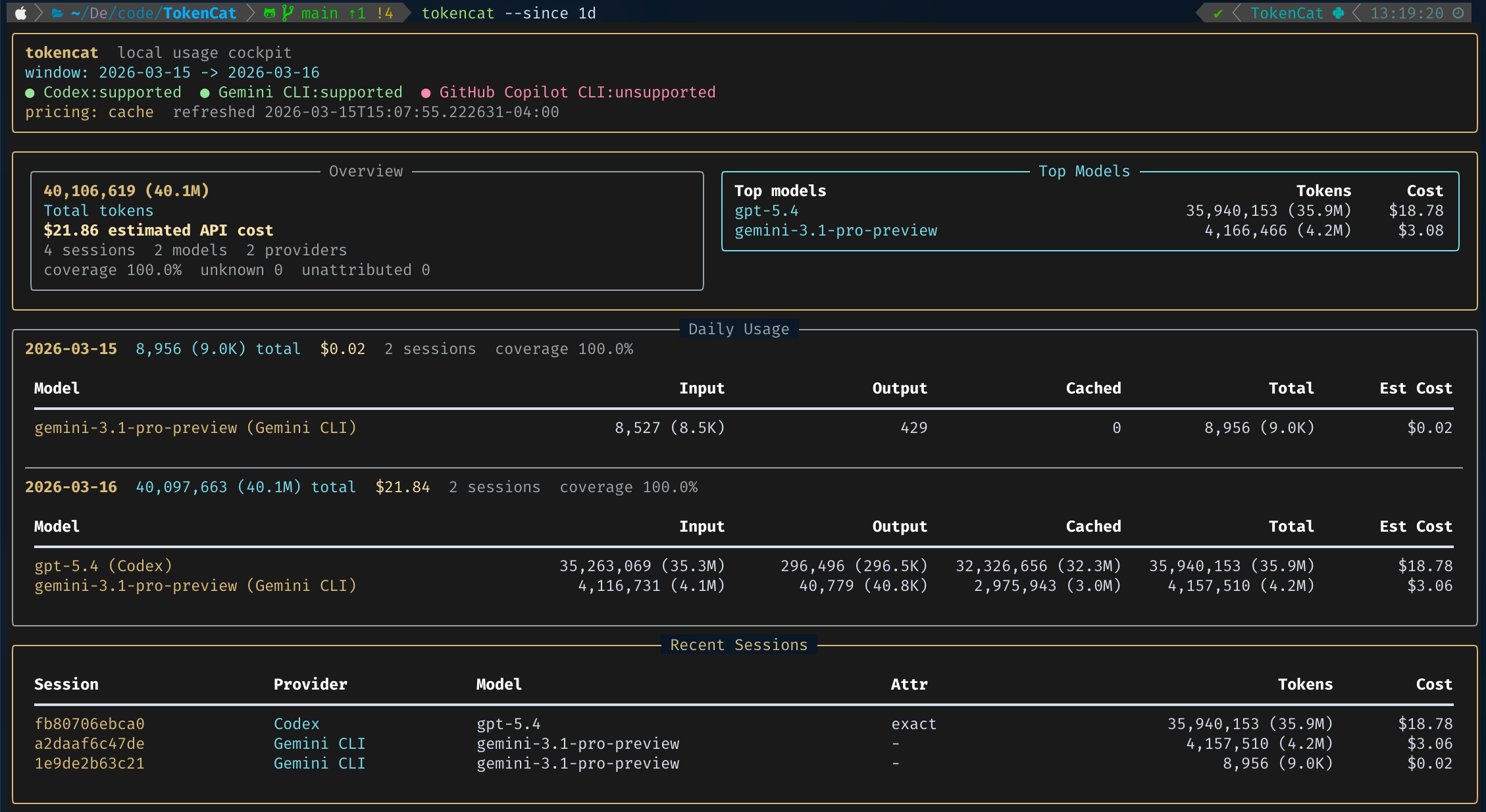This screenshot has height=812, width=1486.
Task: Click the Apple logo in the prompt
Action: (21, 13)
